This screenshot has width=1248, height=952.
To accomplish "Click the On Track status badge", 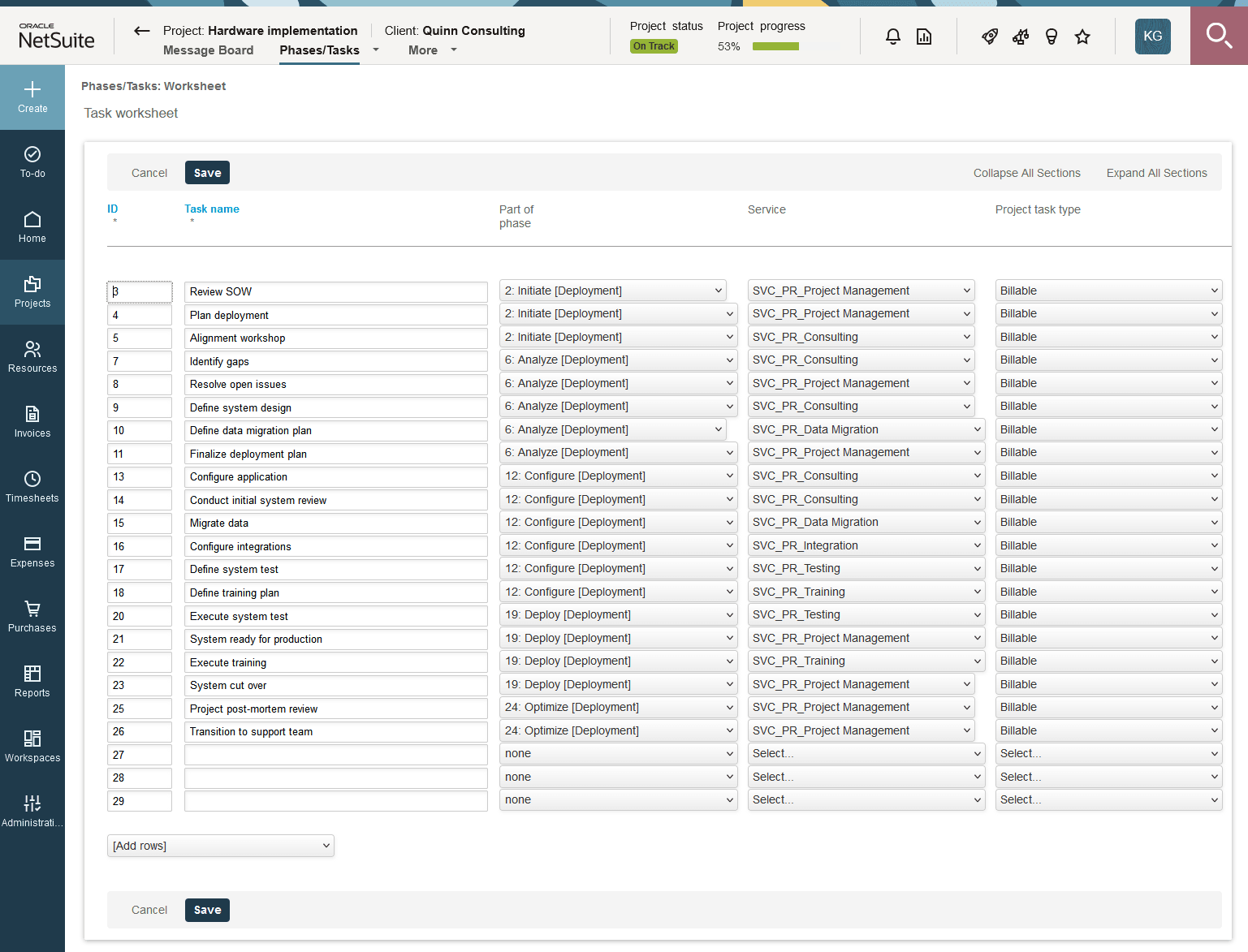I will coord(654,46).
